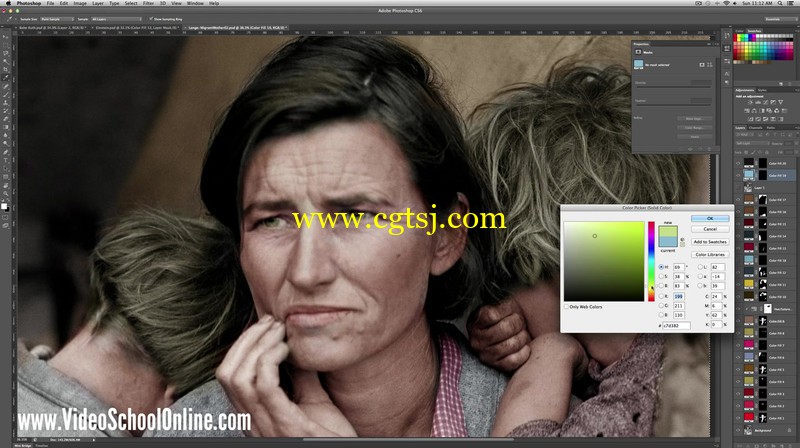Image resolution: width=800 pixels, height=448 pixels.
Task: Open the layer filter Kind dropdown
Action: pyautogui.click(x=744, y=135)
